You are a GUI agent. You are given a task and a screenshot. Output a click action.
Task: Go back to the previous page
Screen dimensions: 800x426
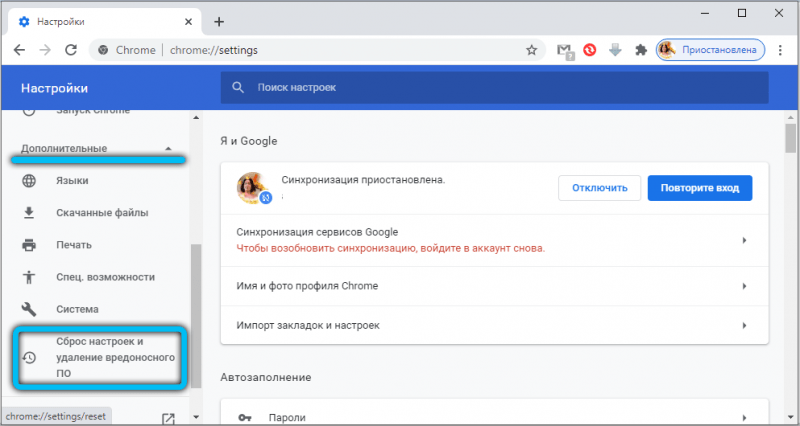[x=19, y=50]
